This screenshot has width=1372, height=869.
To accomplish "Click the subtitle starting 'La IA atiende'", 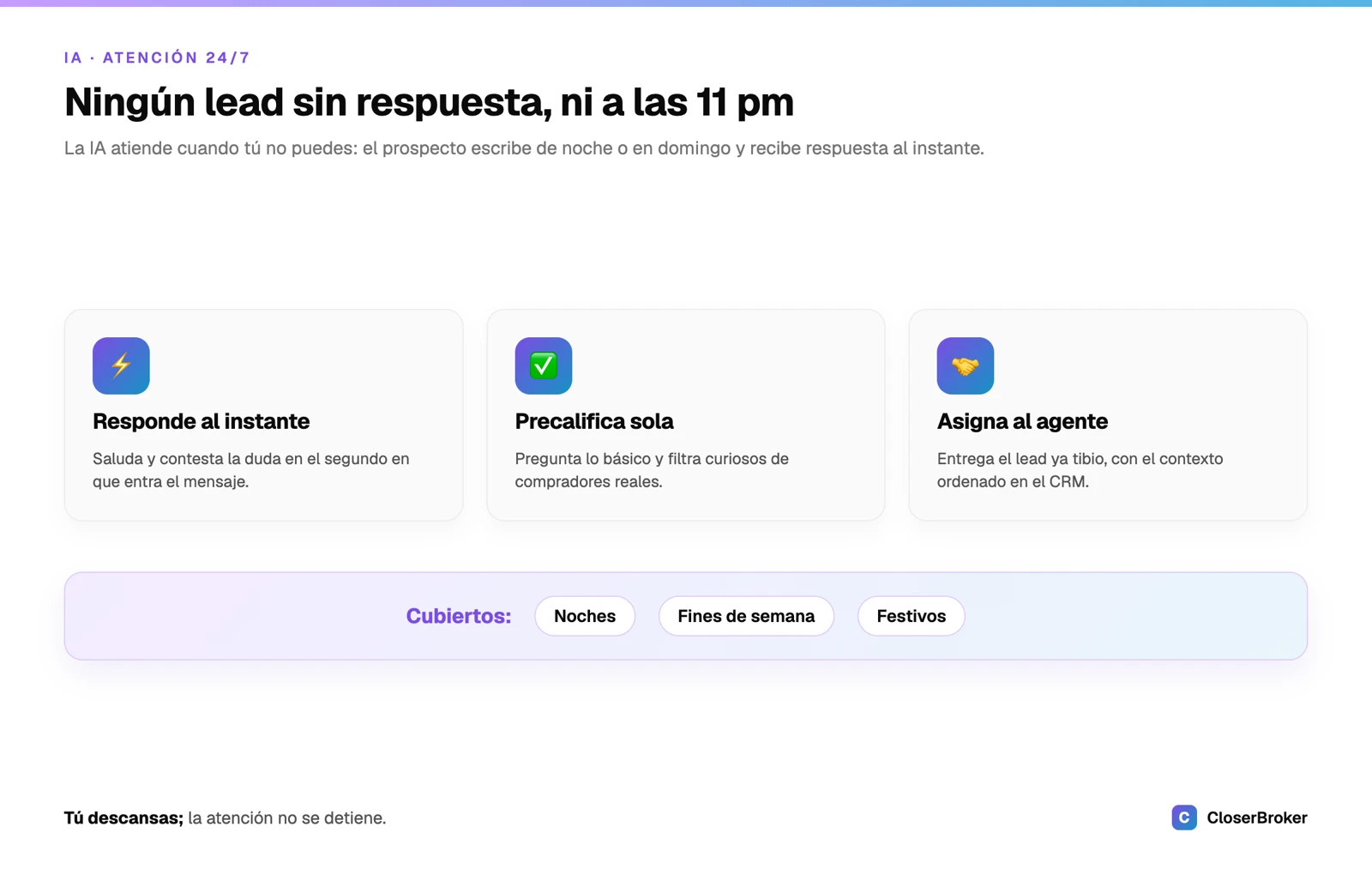I will pyautogui.click(x=524, y=148).
